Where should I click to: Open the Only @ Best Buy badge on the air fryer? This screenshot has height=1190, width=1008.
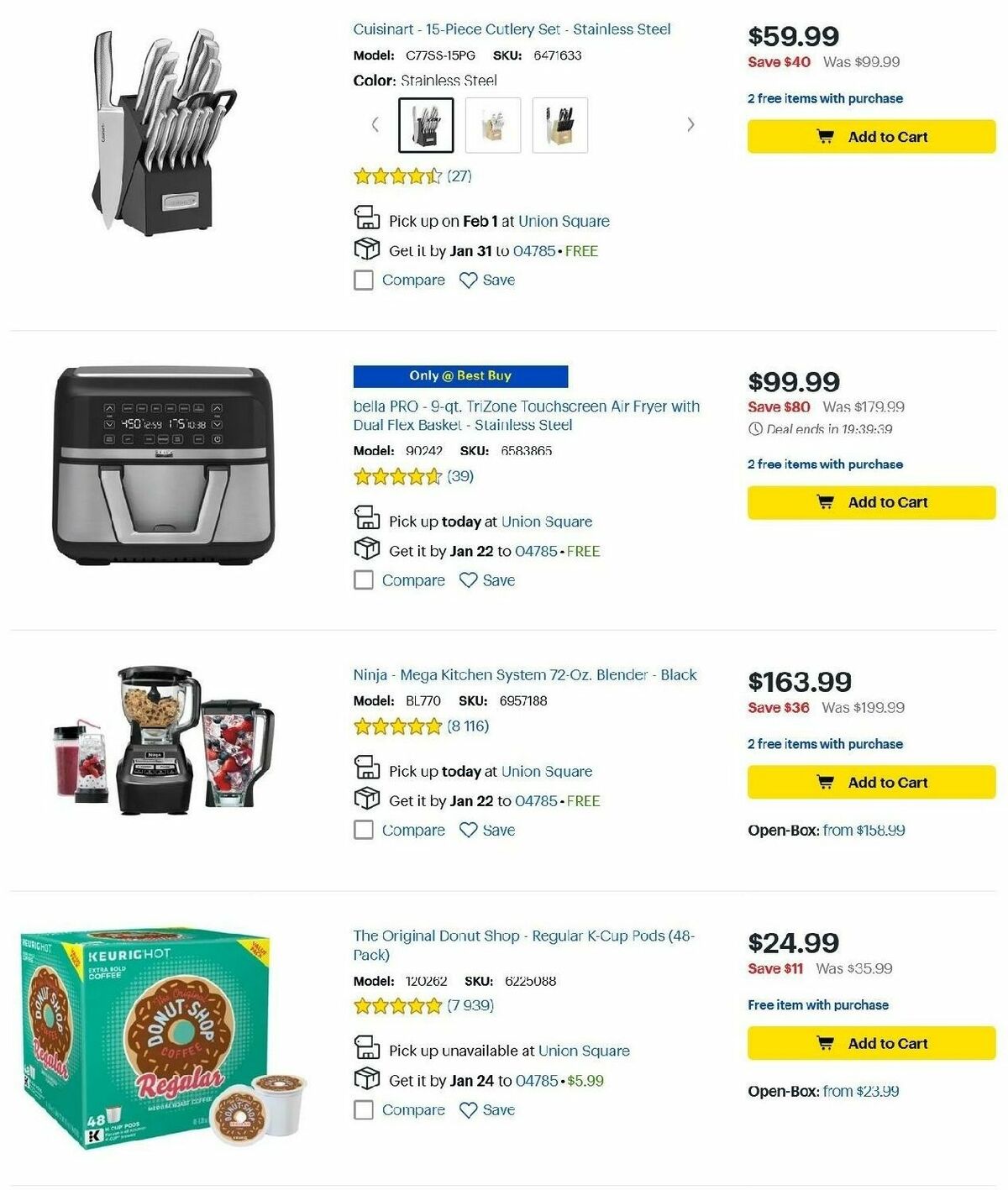459,375
